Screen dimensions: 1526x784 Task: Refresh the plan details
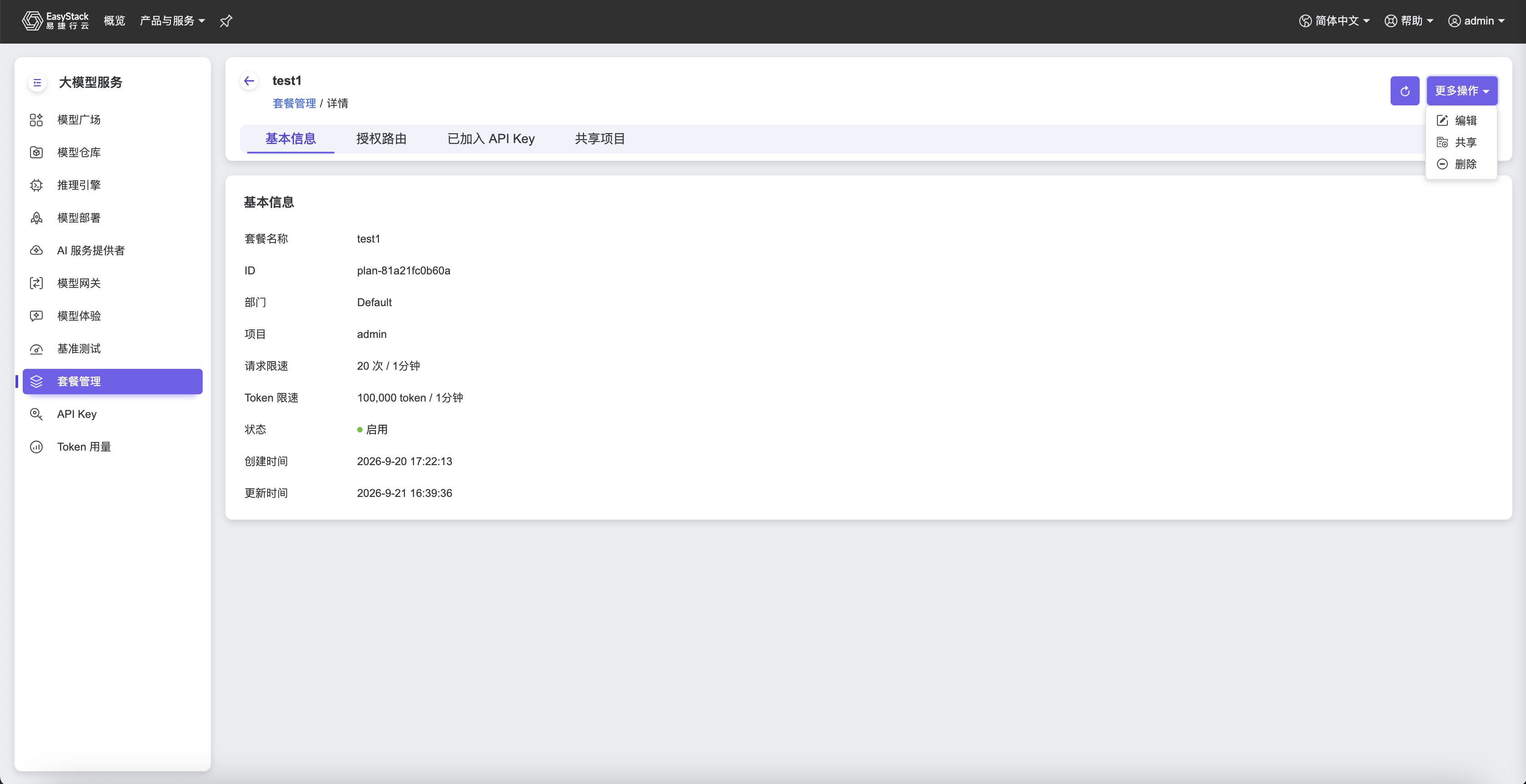1405,91
